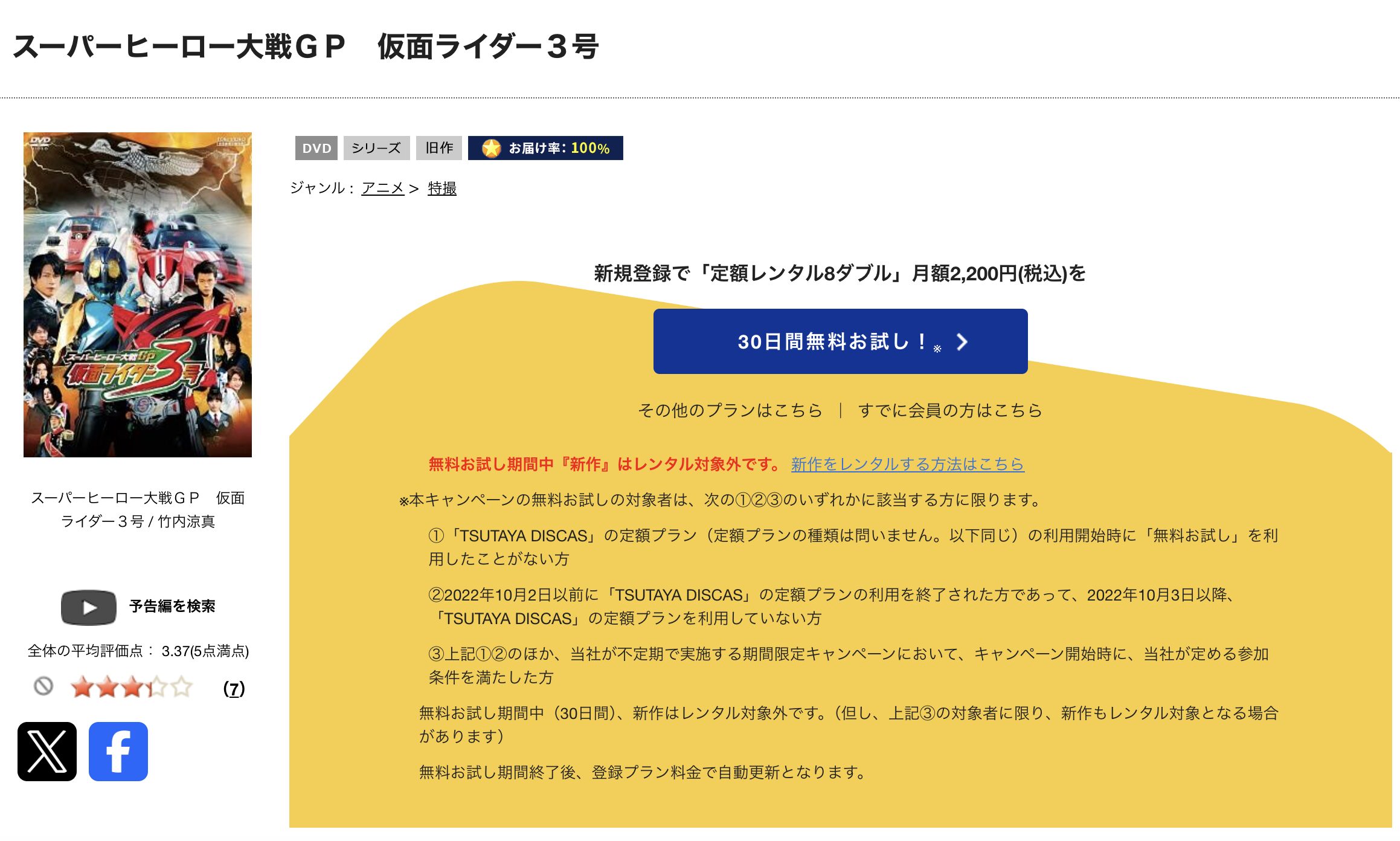Click 予告編を検索 label
This screenshot has height=841, width=1400.
[172, 607]
